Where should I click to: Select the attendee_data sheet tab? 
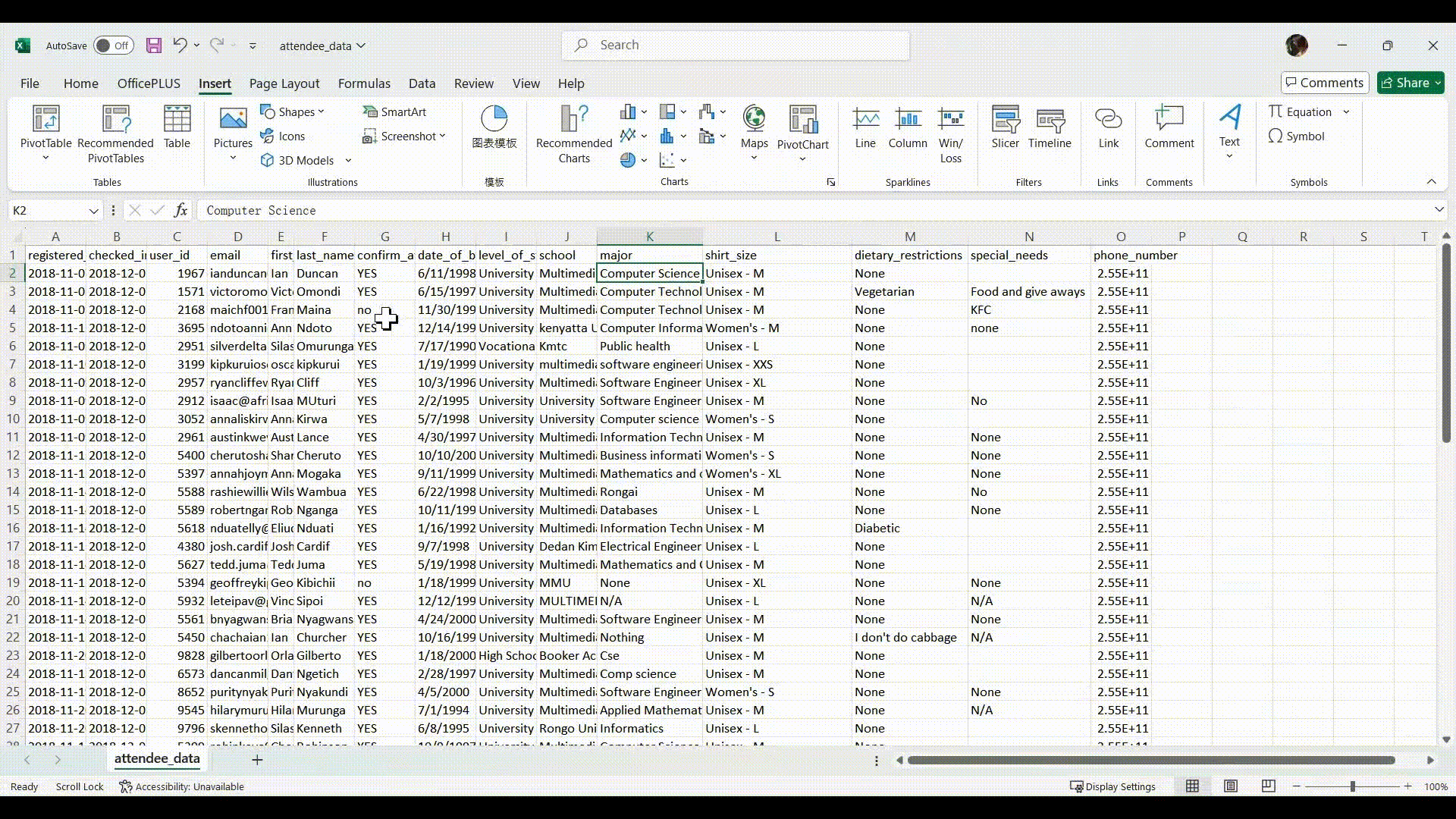157,759
